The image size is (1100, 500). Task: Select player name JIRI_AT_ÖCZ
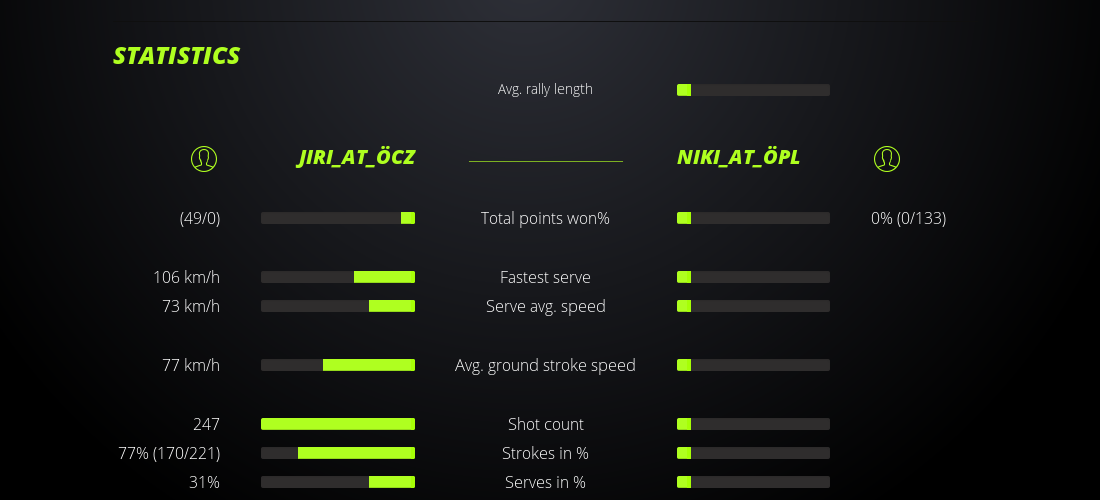coord(356,158)
